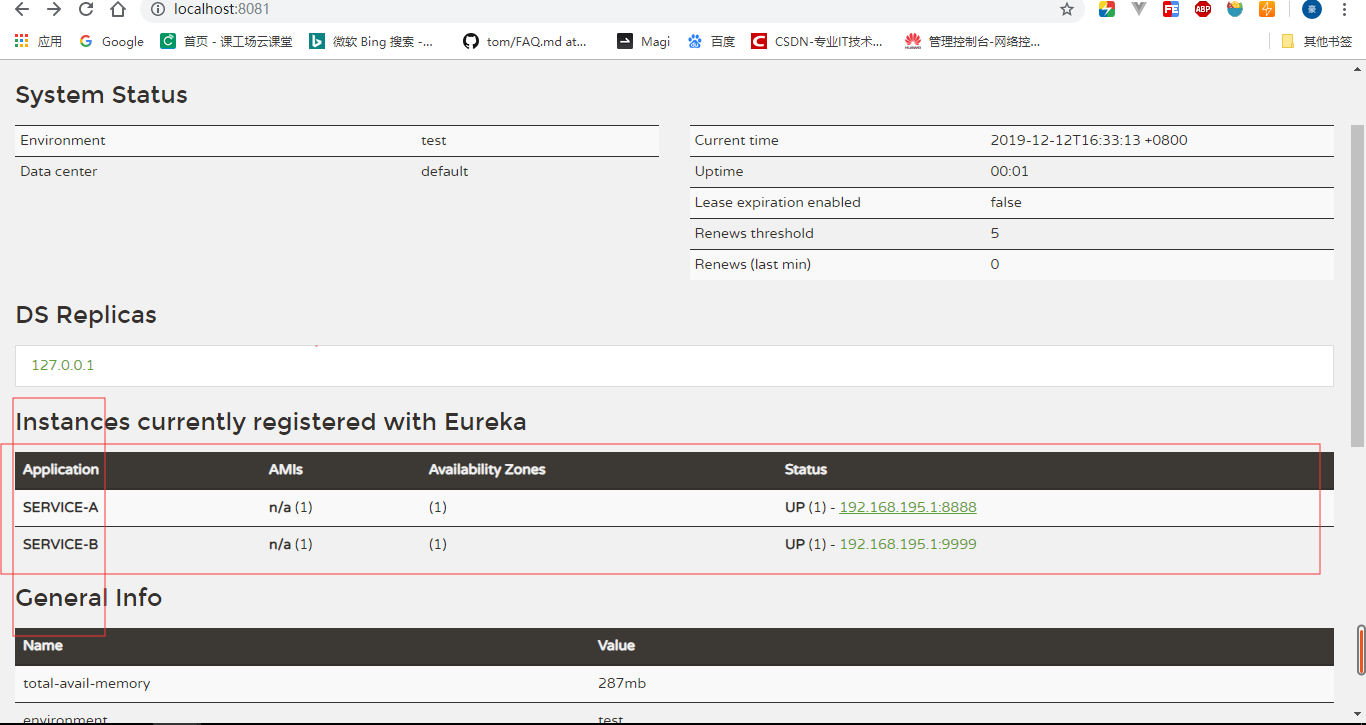This screenshot has width=1366, height=725.
Task: Select the Environment value test
Action: pos(434,140)
